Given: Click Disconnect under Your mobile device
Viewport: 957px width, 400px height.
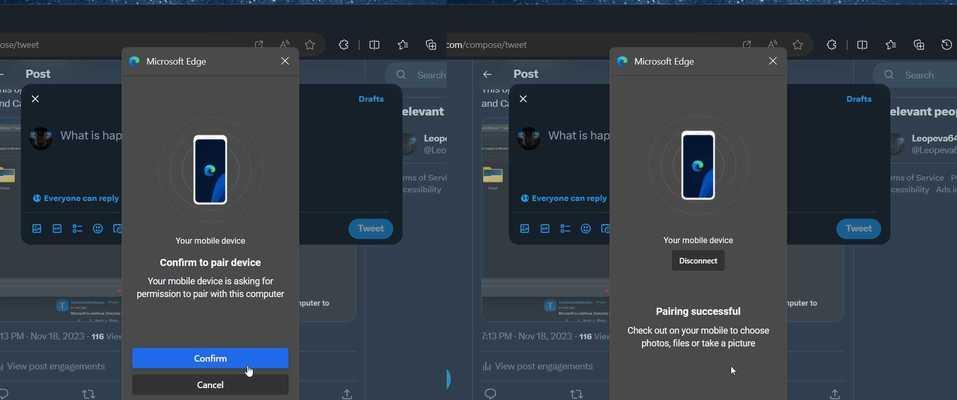Looking at the screenshot, I should coord(698,261).
